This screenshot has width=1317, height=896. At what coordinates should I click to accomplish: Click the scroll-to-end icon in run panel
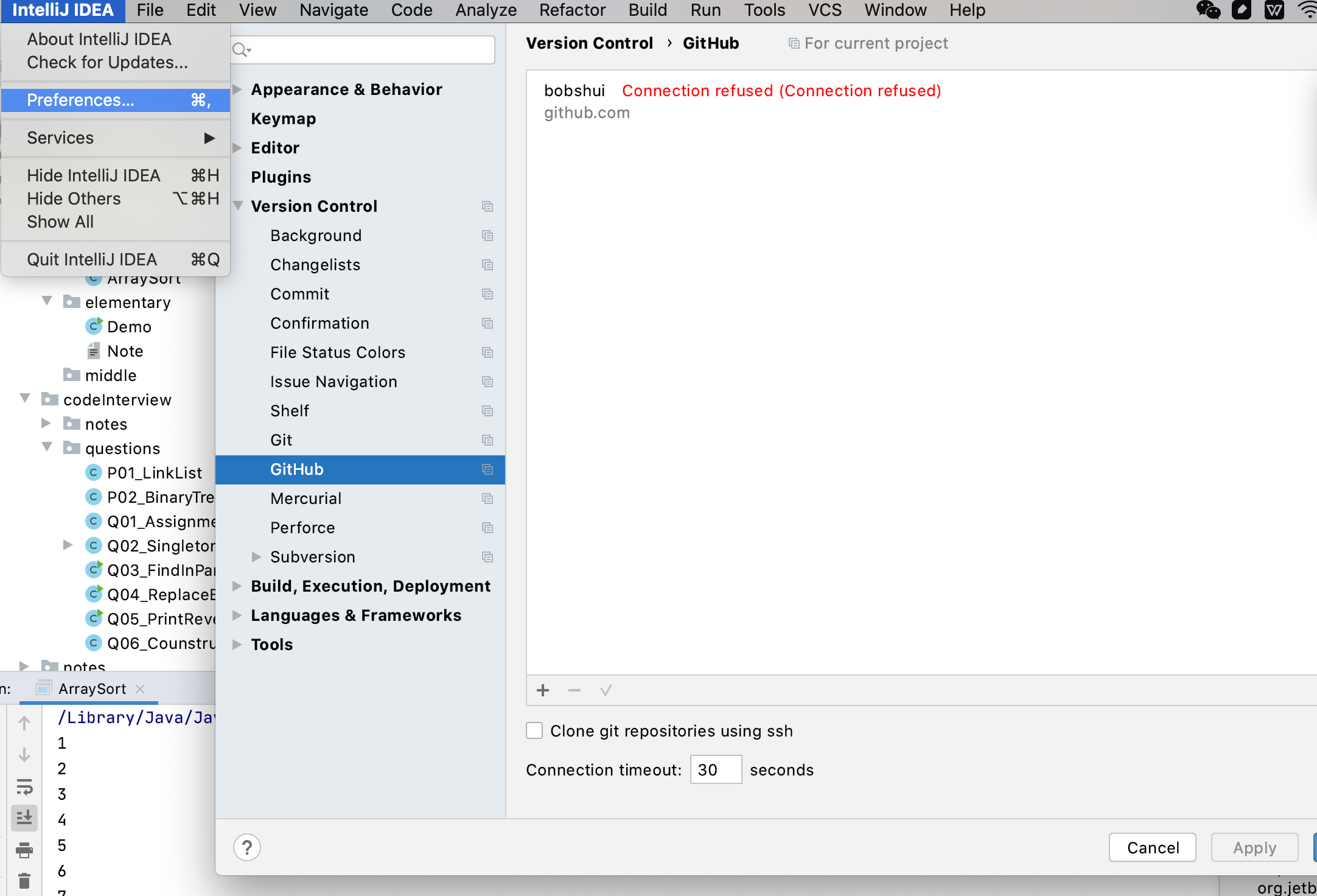click(x=24, y=817)
